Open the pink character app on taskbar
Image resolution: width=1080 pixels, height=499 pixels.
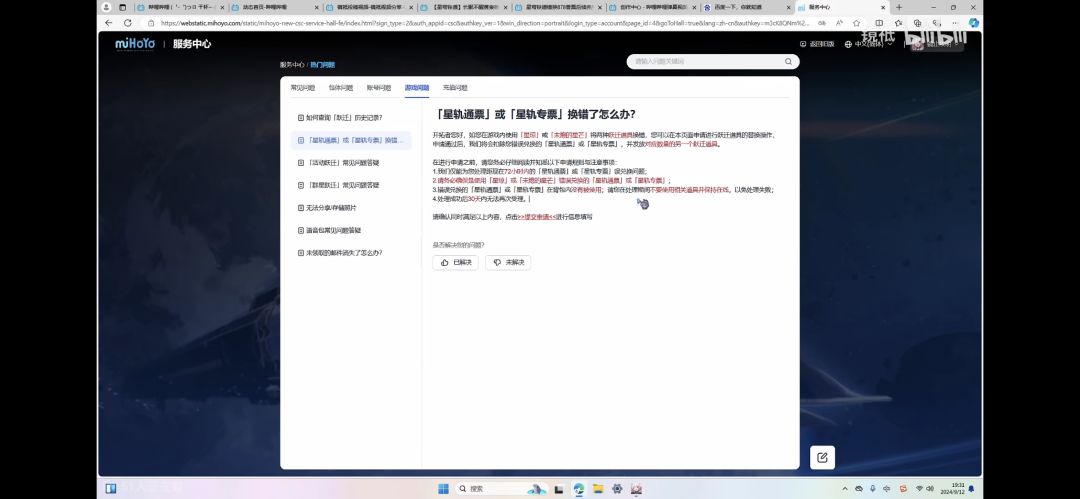click(636, 489)
